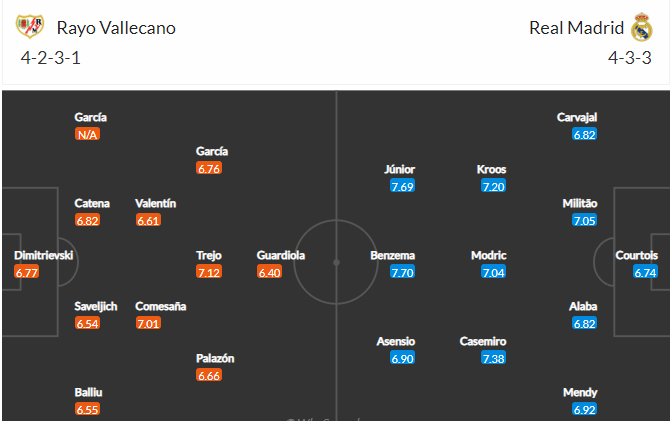This screenshot has width=670, height=421.
Task: Select Comesaña in Rayo's midfield
Action: click(x=160, y=307)
